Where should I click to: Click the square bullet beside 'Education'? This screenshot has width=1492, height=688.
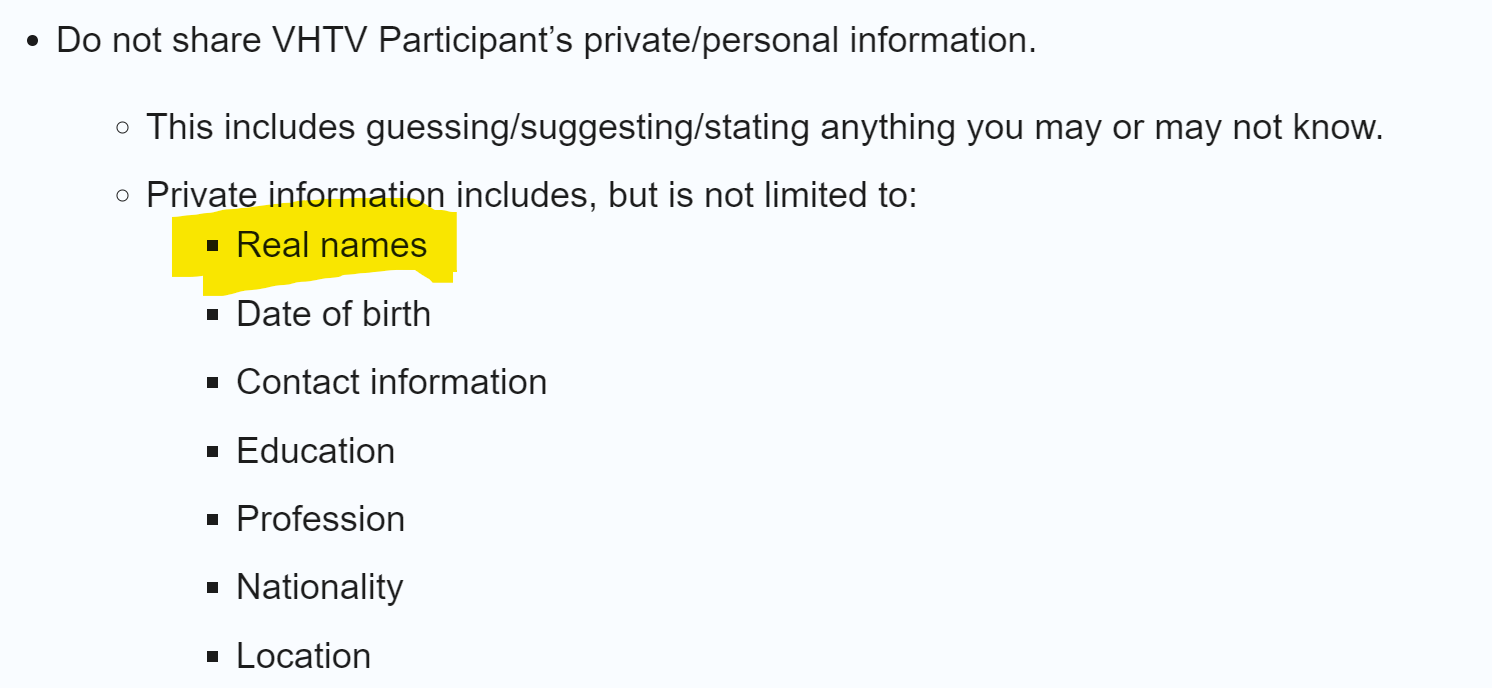point(212,452)
